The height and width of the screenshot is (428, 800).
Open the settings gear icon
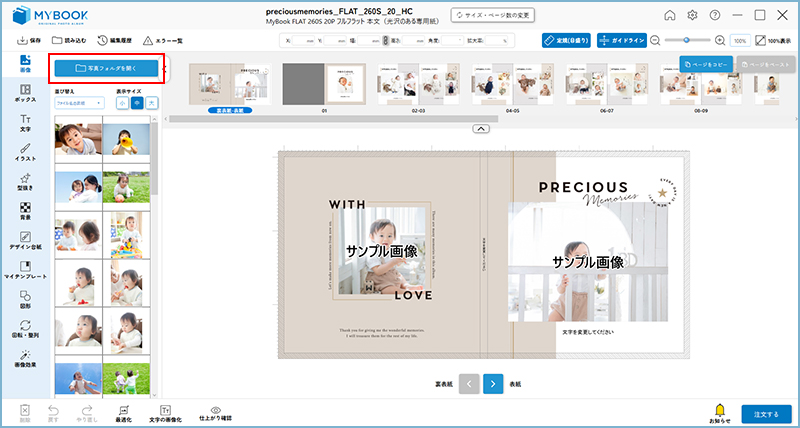pyautogui.click(x=692, y=15)
